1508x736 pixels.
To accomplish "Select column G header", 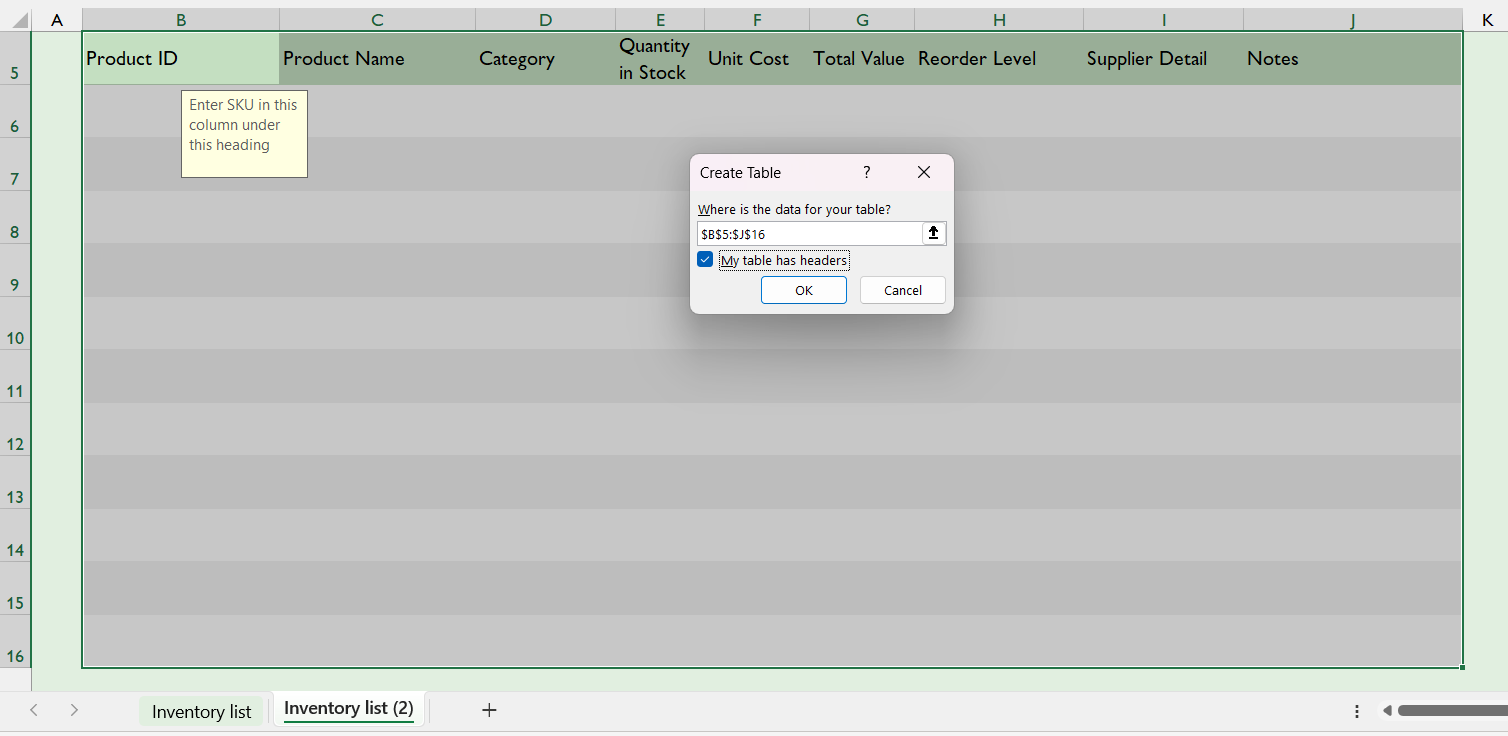I will [x=862, y=19].
